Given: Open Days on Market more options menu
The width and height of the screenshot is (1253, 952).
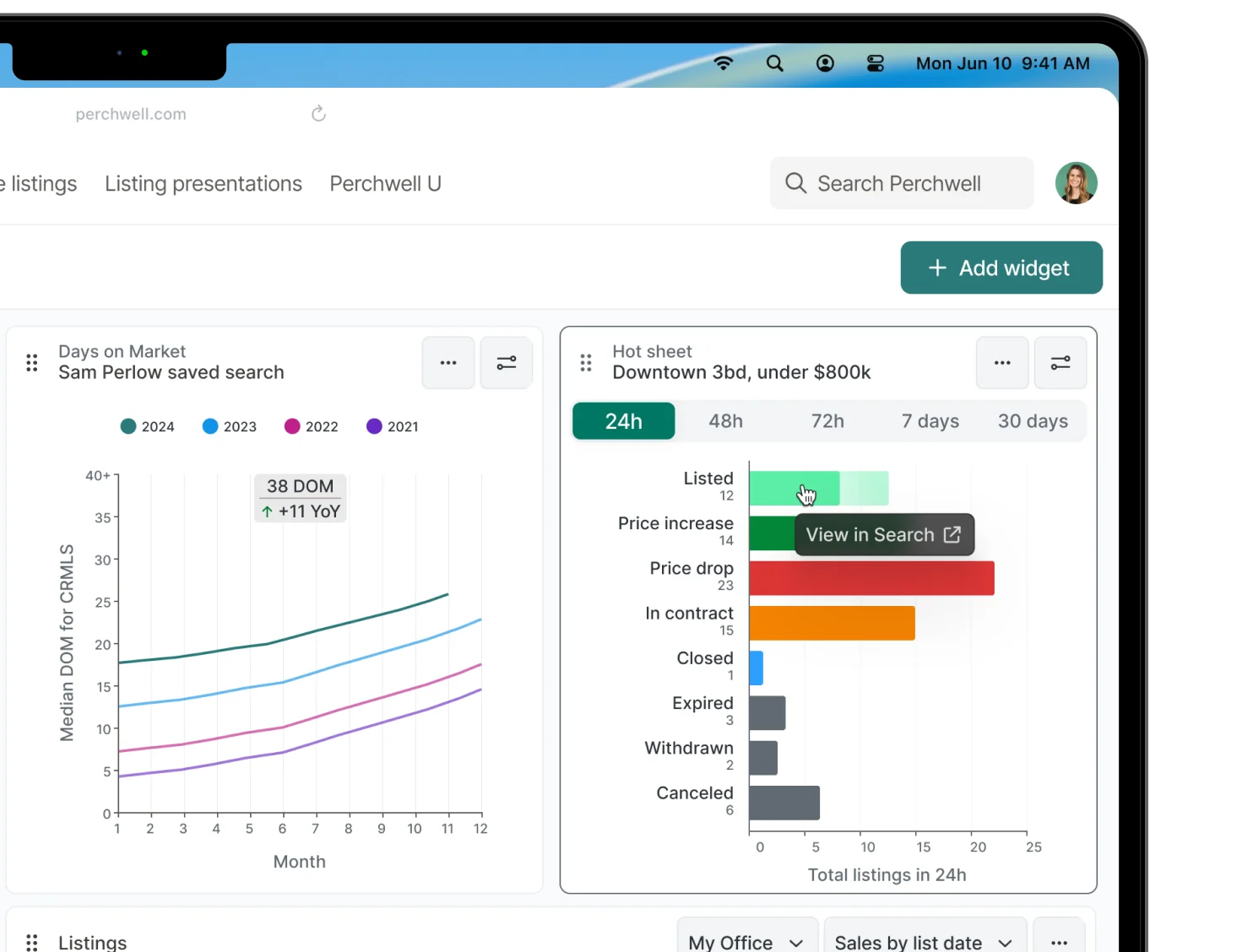Looking at the screenshot, I should coord(448,363).
